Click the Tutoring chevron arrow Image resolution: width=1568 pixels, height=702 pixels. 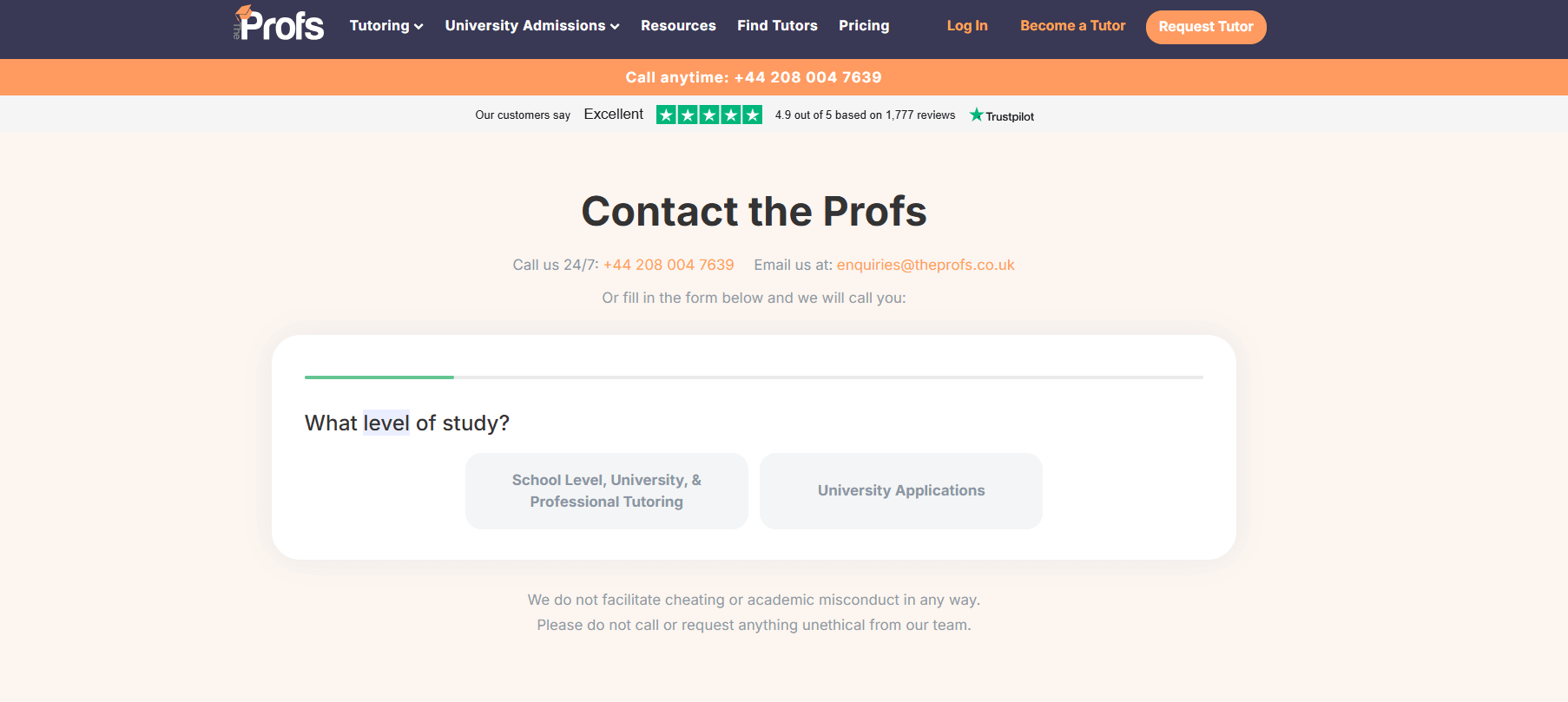pyautogui.click(x=418, y=27)
